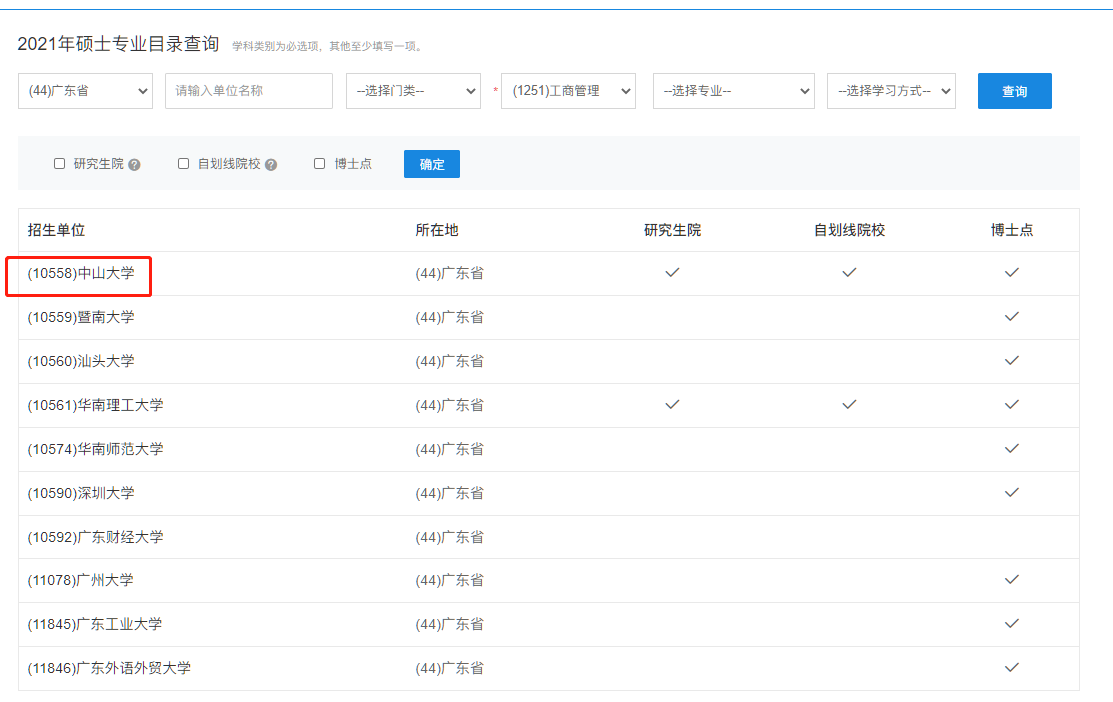Click the 博士点 checkmark for 广州大学
The image size is (1113, 702).
pyautogui.click(x=1012, y=580)
